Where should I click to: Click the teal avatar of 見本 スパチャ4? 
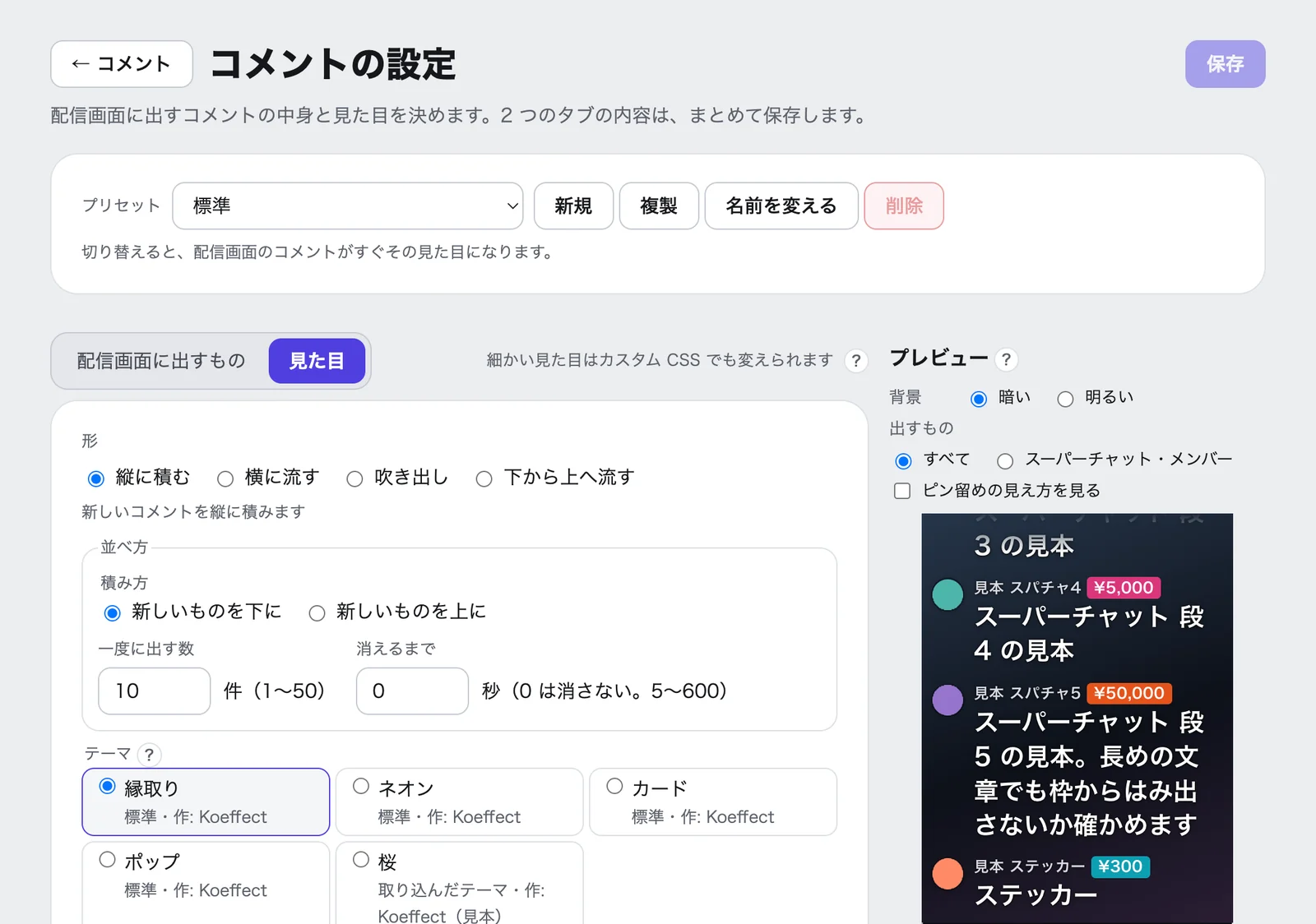pyautogui.click(x=948, y=594)
